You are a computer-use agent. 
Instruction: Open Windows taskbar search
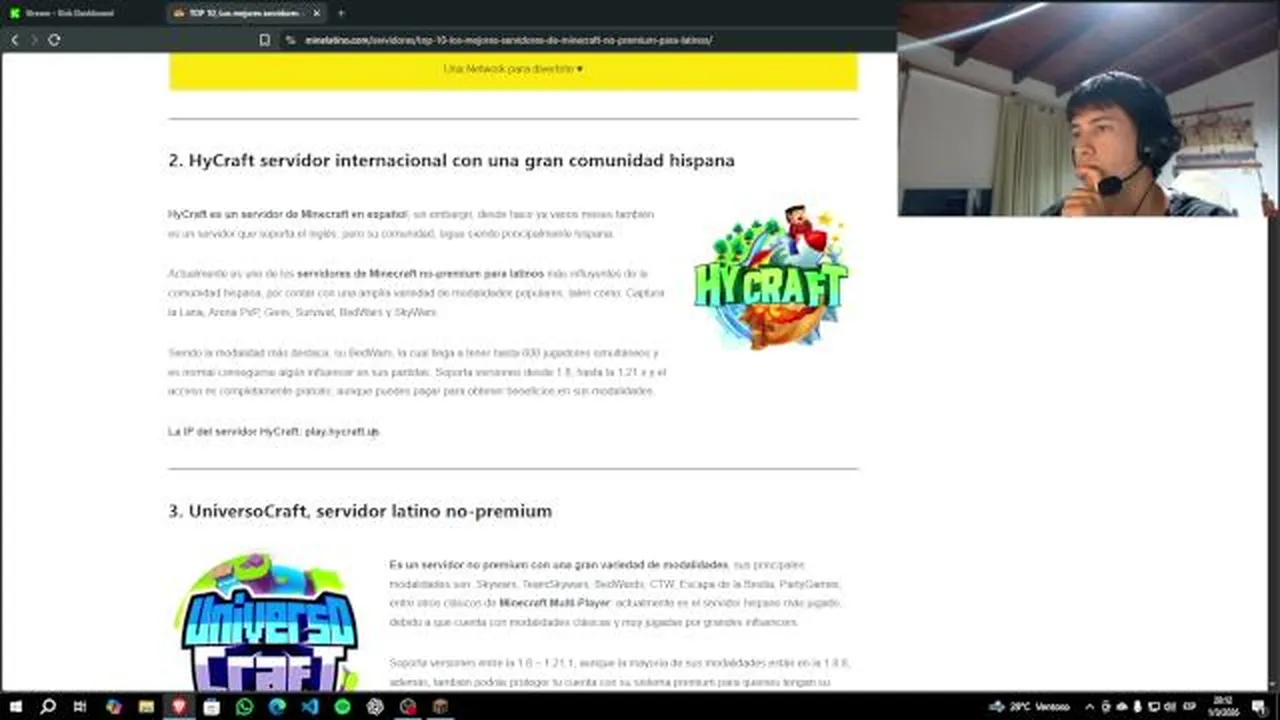(47, 706)
